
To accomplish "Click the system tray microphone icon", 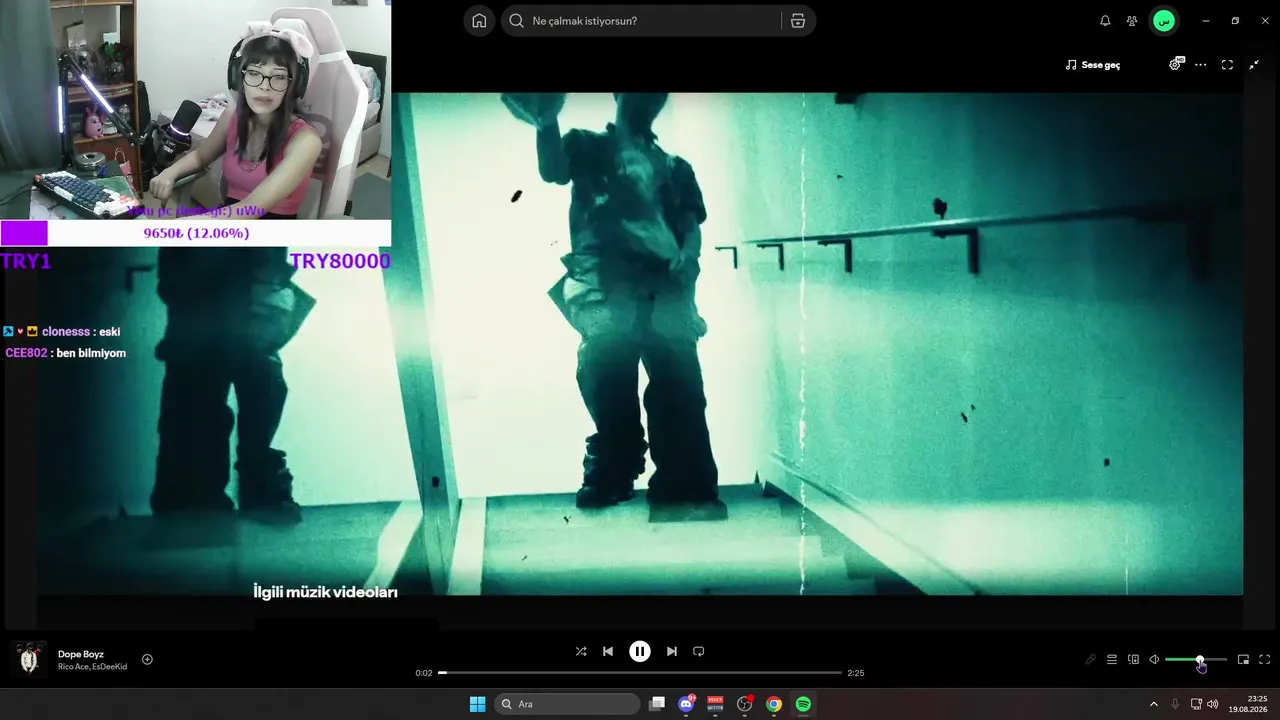I will [x=1175, y=704].
